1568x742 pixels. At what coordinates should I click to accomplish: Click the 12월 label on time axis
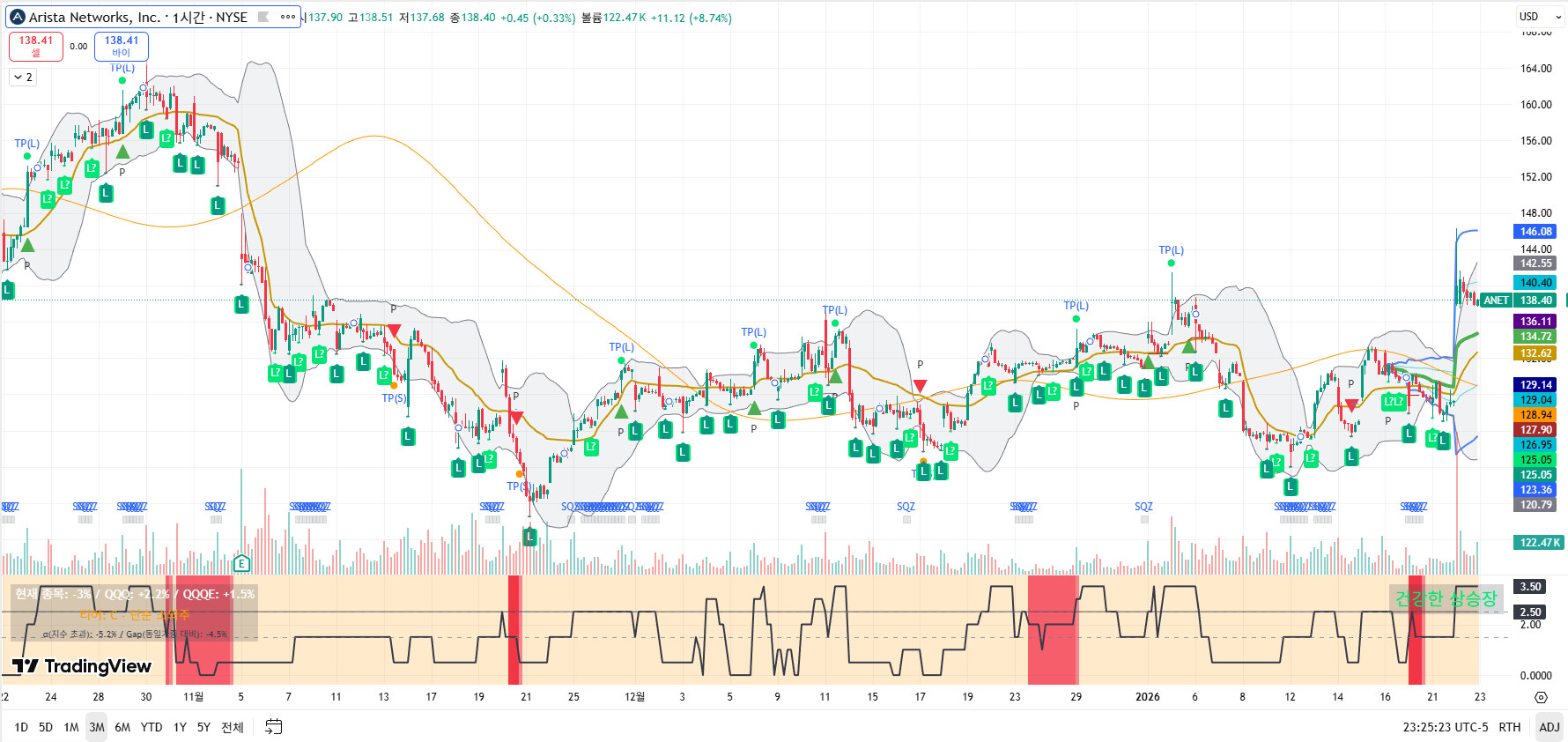[x=634, y=697]
